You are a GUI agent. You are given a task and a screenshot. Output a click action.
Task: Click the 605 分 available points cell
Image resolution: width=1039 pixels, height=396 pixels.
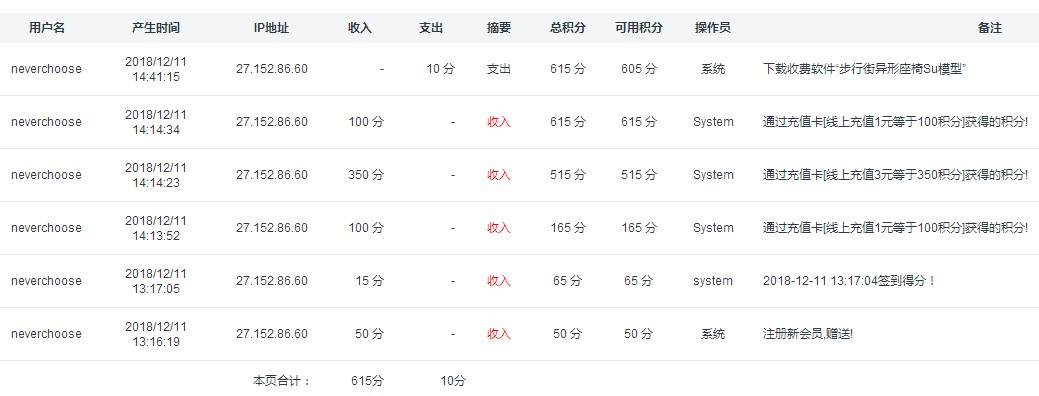(639, 69)
